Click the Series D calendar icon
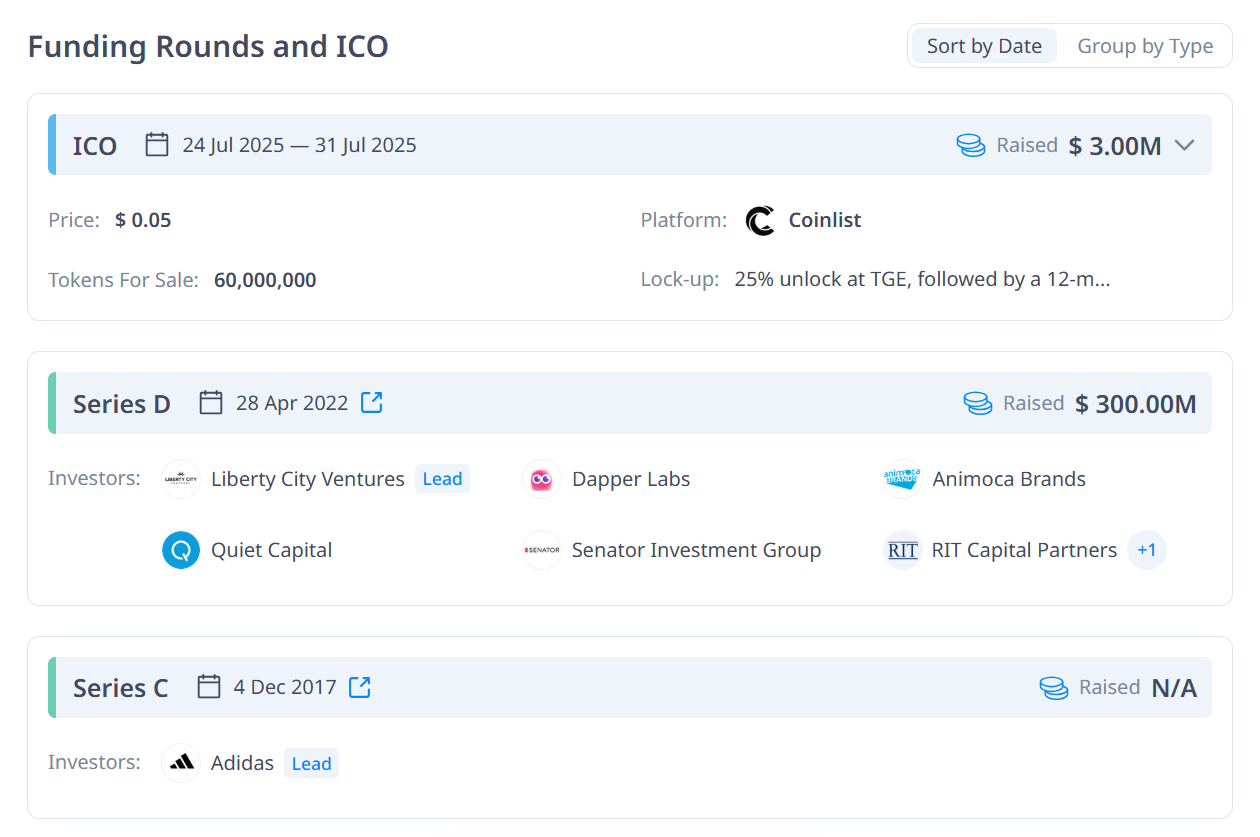 pos(211,403)
